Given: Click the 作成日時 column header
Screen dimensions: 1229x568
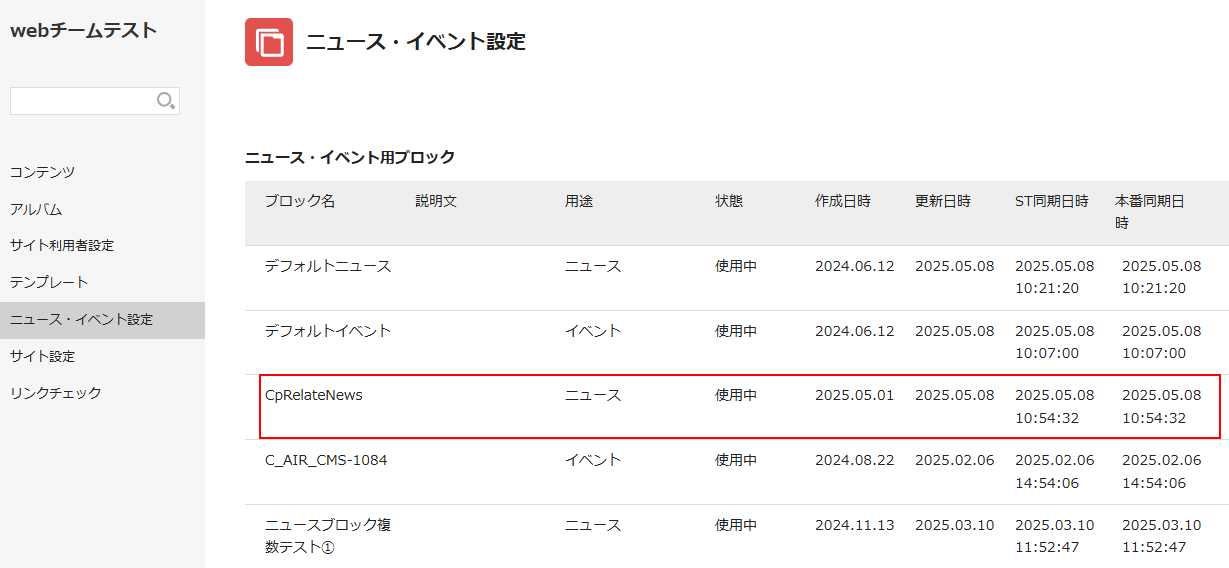Looking at the screenshot, I should (842, 201).
